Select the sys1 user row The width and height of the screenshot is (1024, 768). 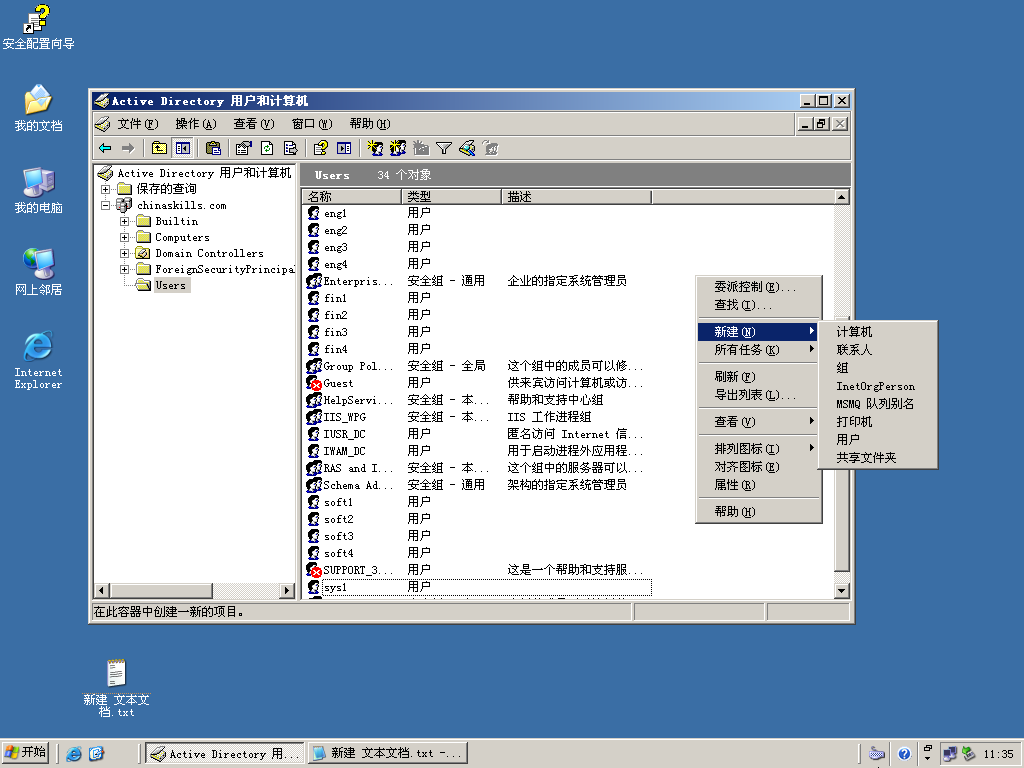point(477,587)
